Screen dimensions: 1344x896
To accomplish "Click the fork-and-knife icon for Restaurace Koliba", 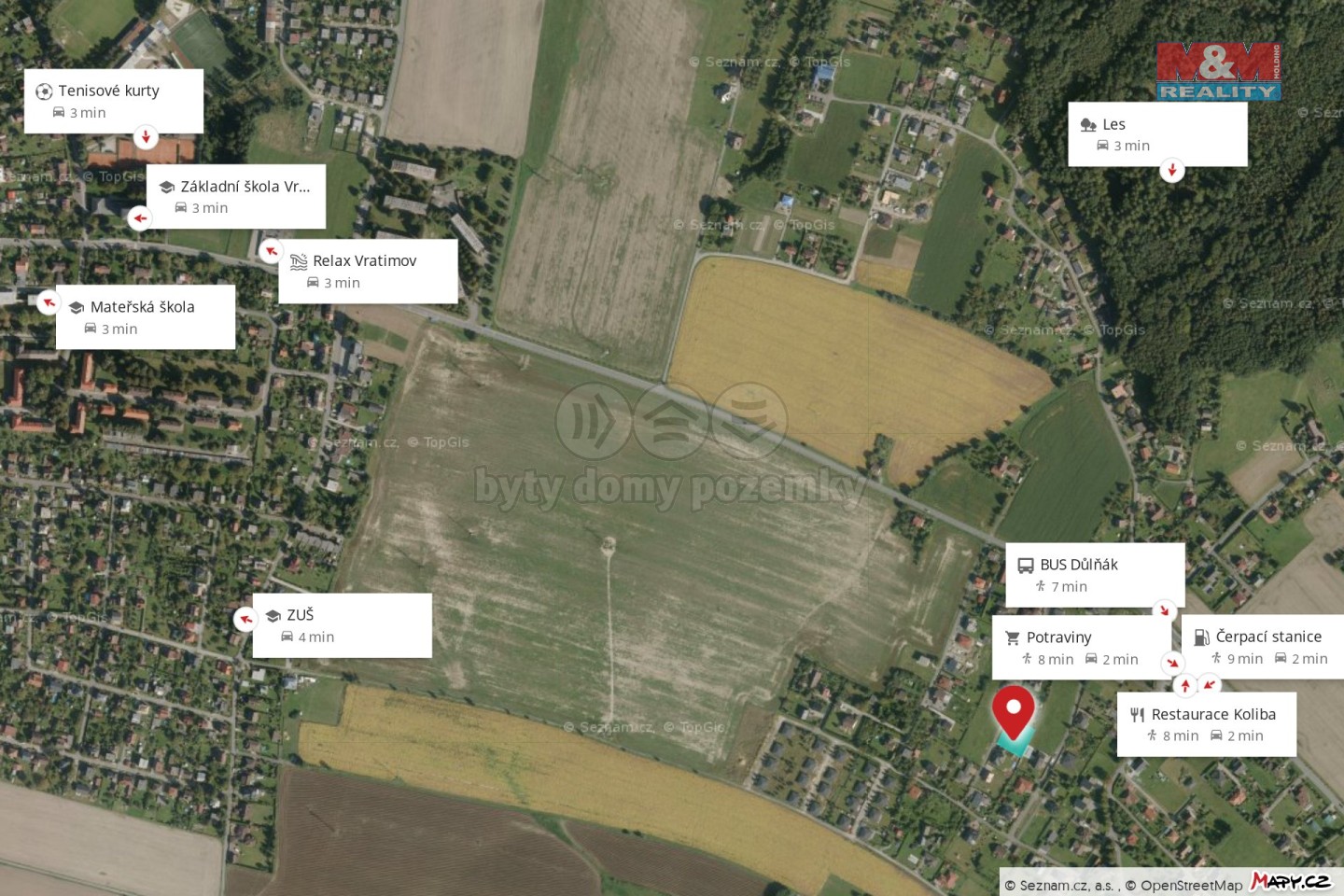I will pyautogui.click(x=1137, y=715).
